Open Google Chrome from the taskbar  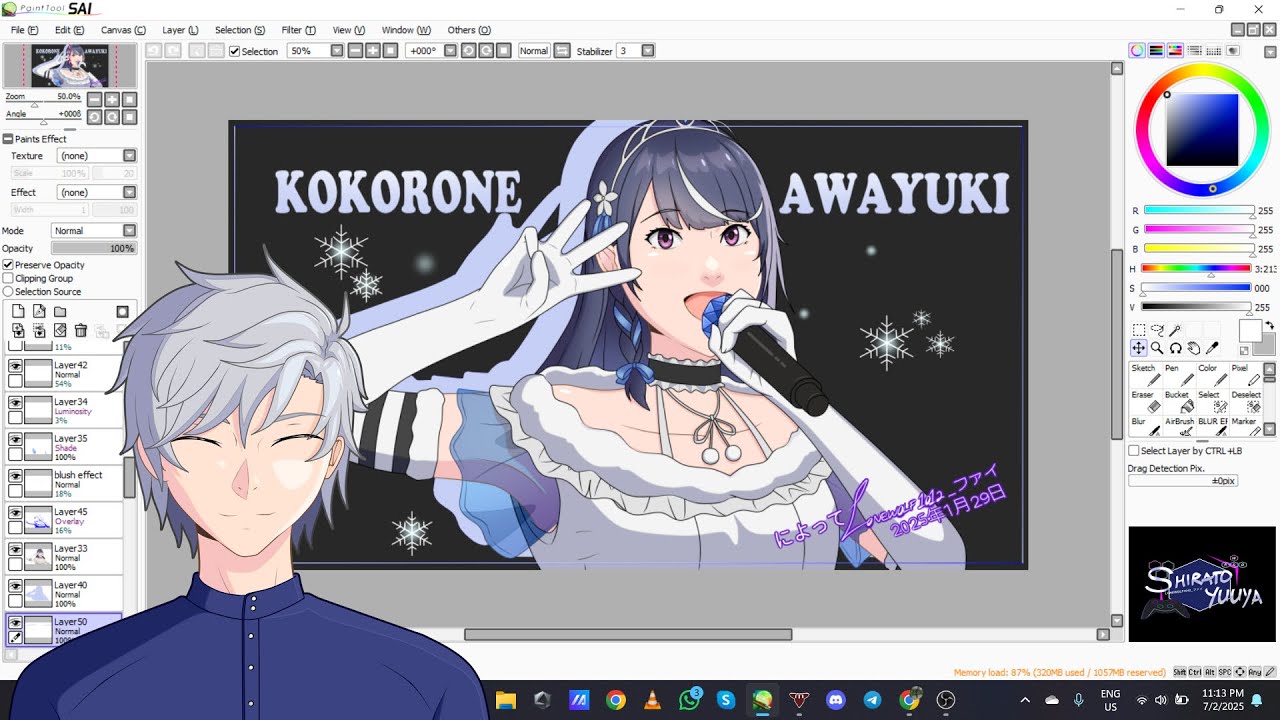click(616, 700)
